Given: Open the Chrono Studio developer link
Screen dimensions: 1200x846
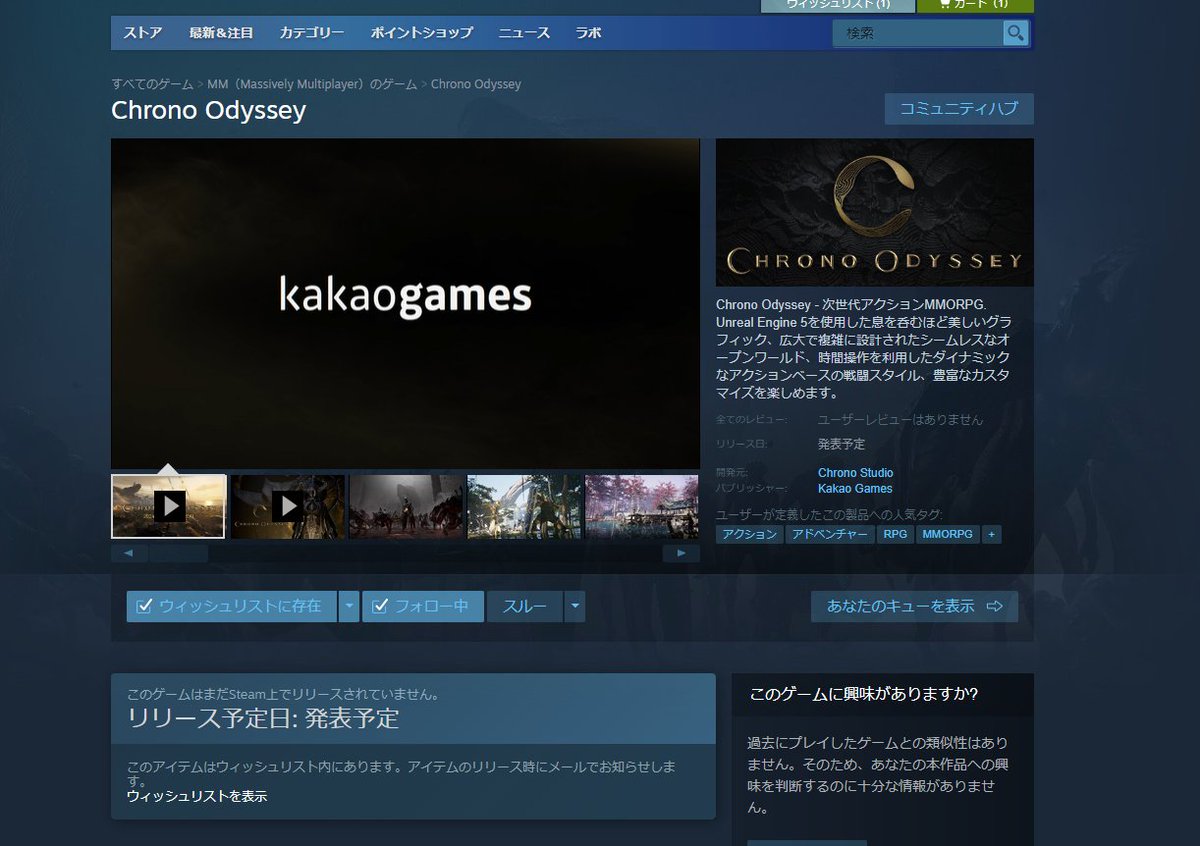Looking at the screenshot, I should pos(855,473).
